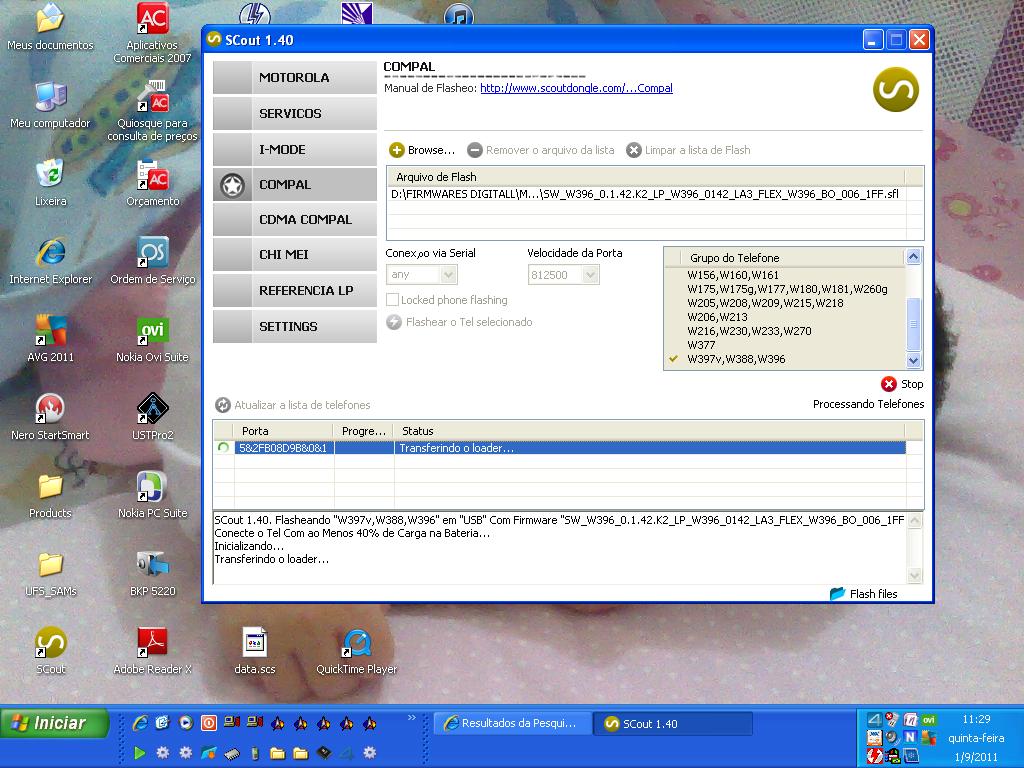Select the checked group W397v,W388,W396

click(x=736, y=359)
